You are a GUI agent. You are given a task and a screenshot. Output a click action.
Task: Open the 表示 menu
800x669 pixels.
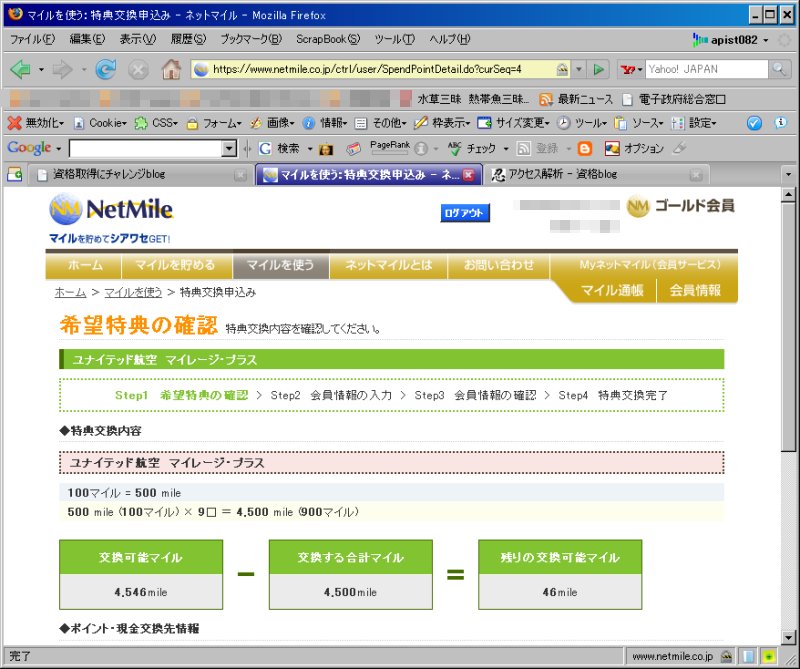coord(138,39)
